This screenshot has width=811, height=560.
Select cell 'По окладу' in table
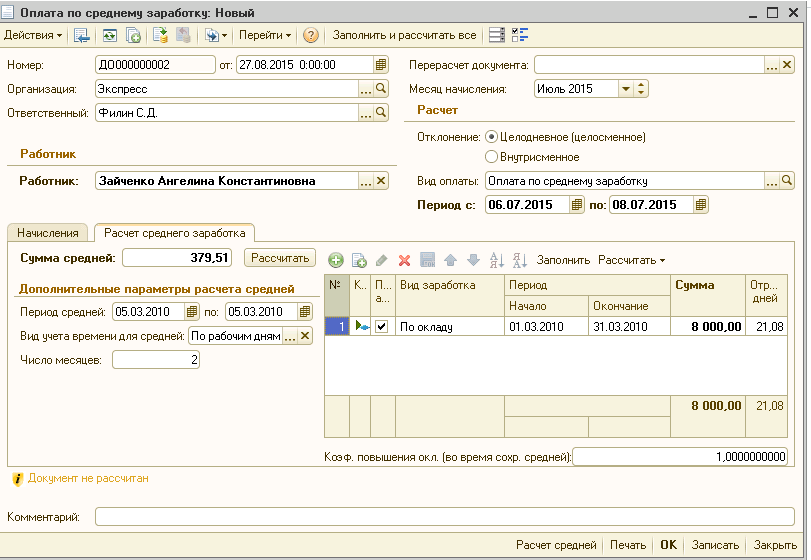point(450,327)
